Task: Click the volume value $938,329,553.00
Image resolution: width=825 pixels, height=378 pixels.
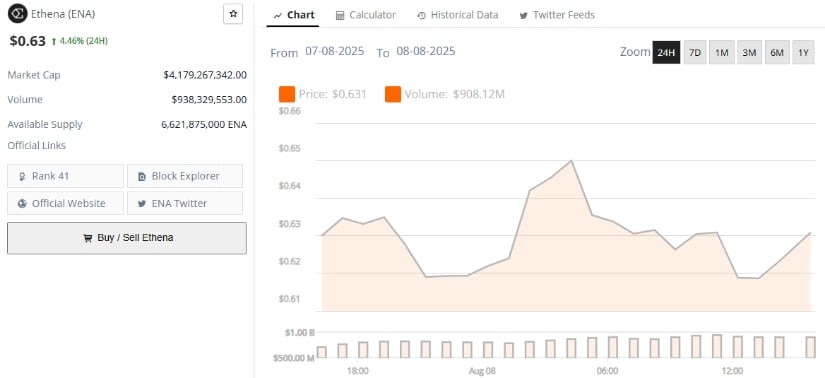Action: pos(209,100)
